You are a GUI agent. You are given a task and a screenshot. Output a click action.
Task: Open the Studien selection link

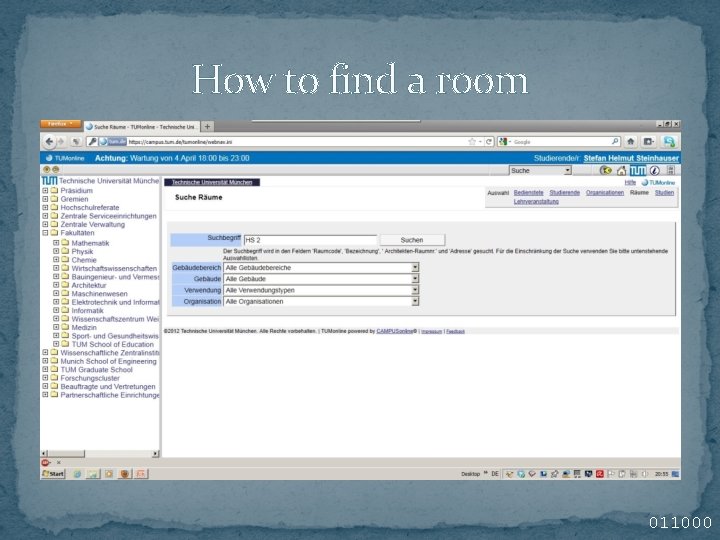664,193
